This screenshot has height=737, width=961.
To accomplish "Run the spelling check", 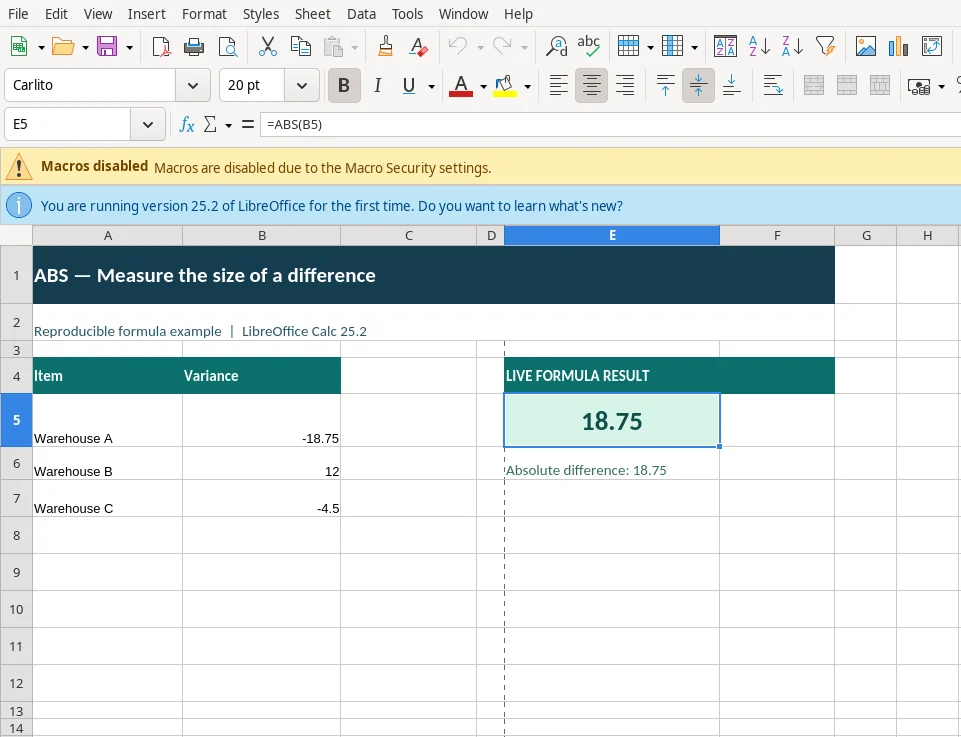I will (x=589, y=47).
